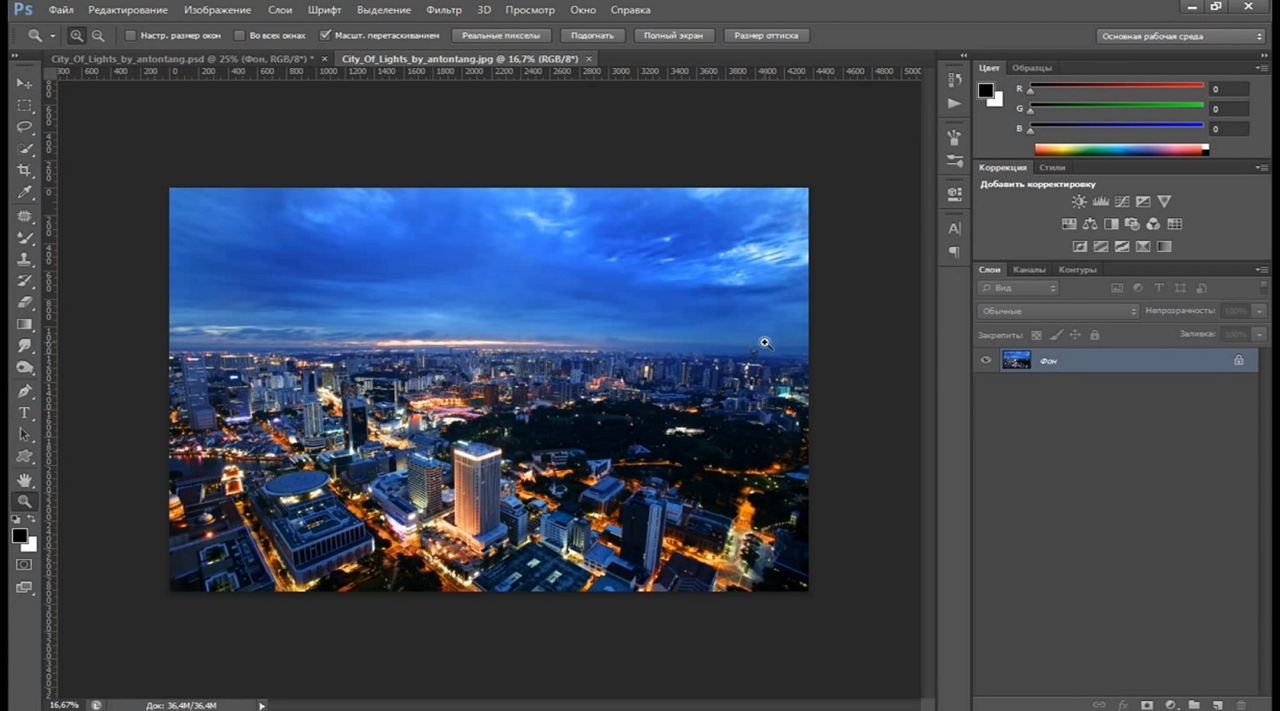Click the Zoom In mode icon
The width and height of the screenshot is (1280, 711).
click(x=77, y=36)
